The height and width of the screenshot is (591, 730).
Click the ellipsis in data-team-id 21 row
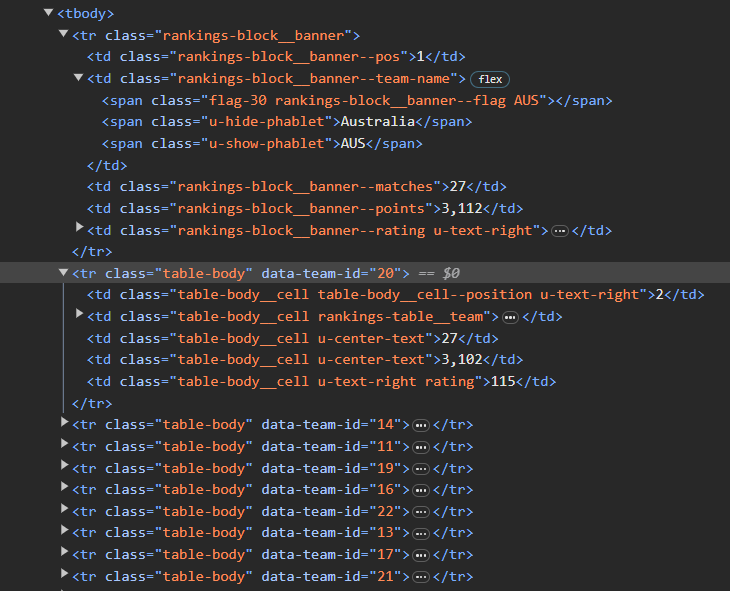click(420, 577)
